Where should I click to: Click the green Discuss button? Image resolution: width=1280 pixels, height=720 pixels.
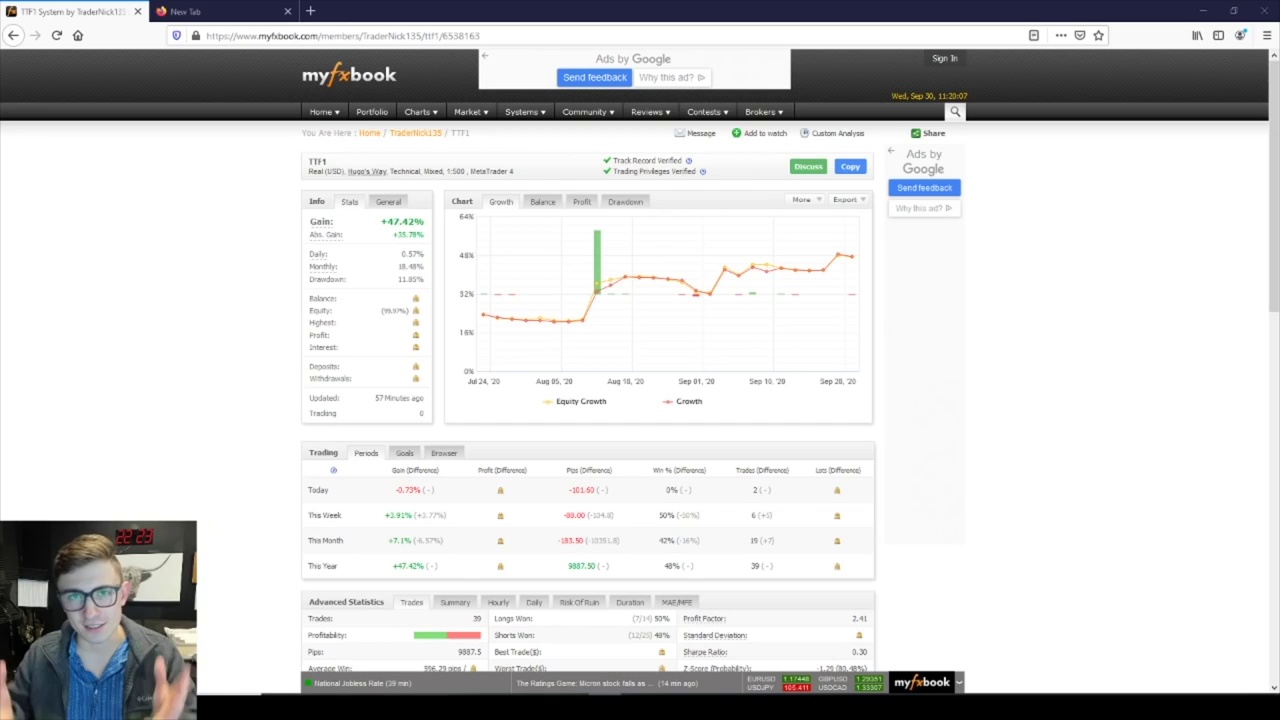click(x=808, y=167)
